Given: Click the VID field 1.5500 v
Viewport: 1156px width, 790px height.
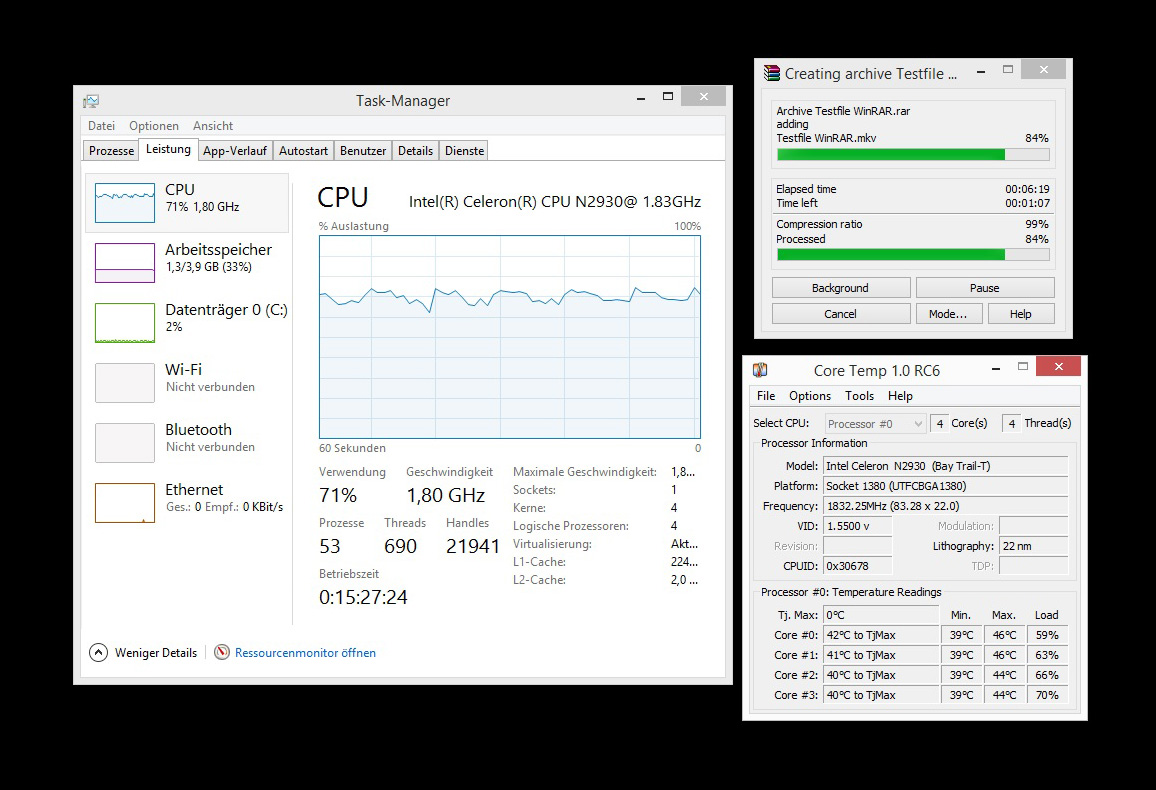Looking at the screenshot, I should click(857, 526).
